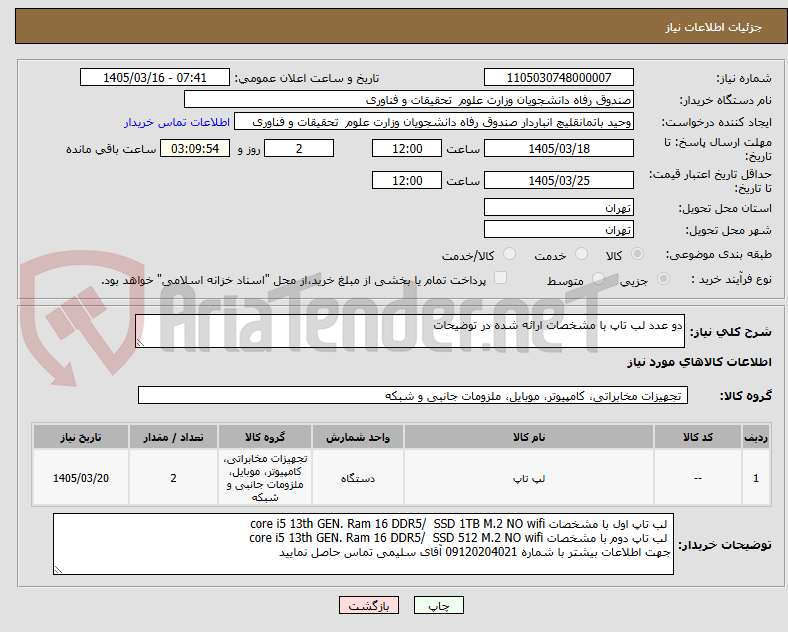Click the تاریخ نیاز column header
Screen dimensions: 788x632
point(81,437)
